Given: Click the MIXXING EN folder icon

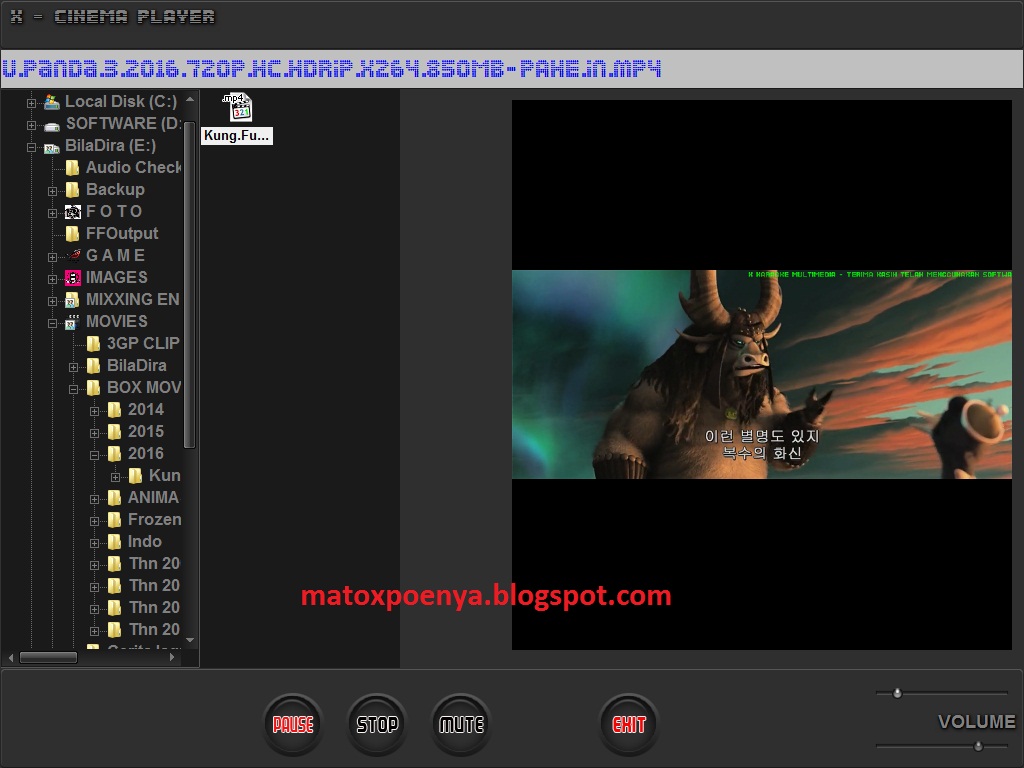Looking at the screenshot, I should tap(72, 300).
